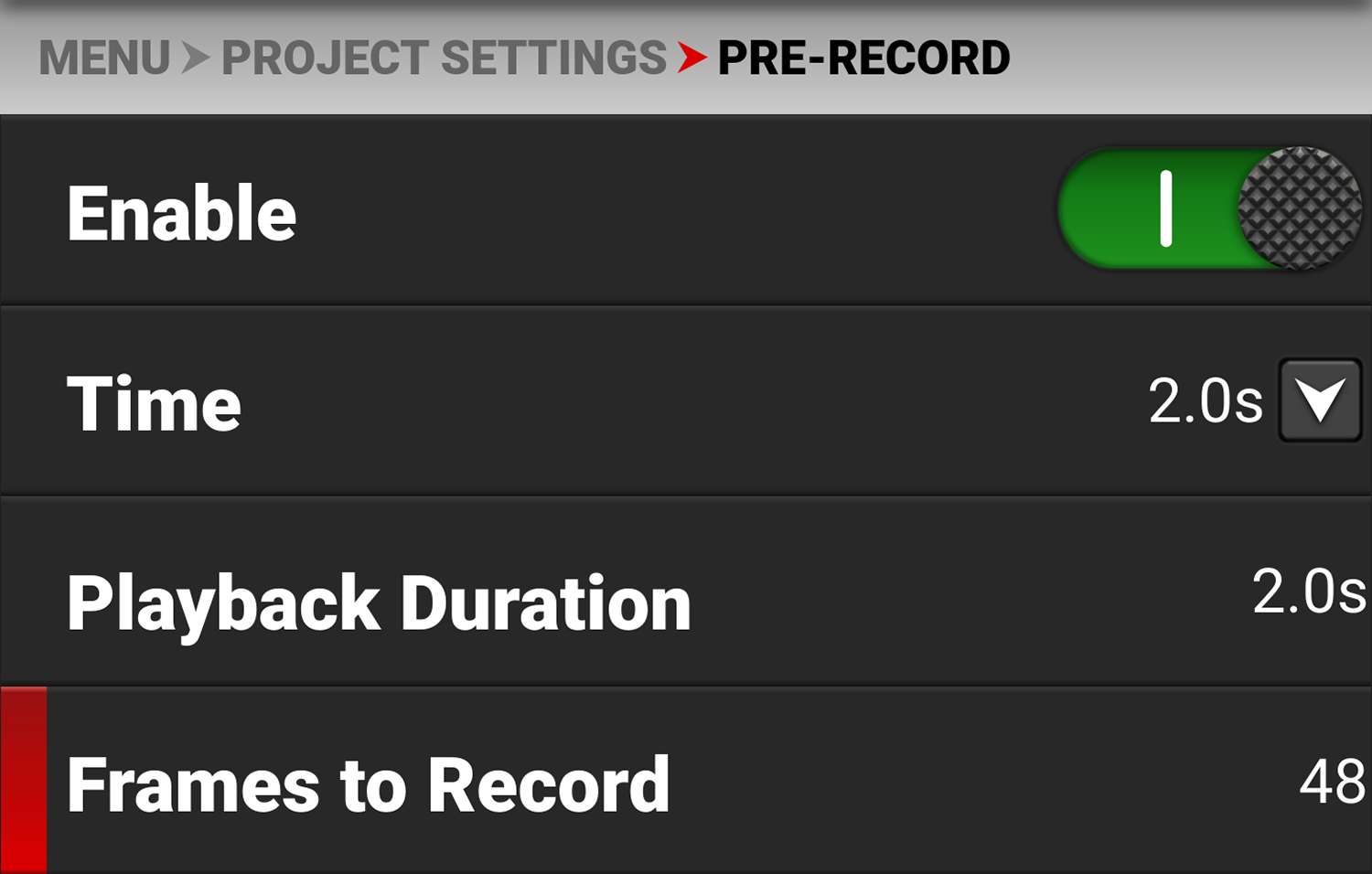1372x874 pixels.
Task: Open PROJECT SETTINGS from the breadcrumb
Action: pos(444,59)
